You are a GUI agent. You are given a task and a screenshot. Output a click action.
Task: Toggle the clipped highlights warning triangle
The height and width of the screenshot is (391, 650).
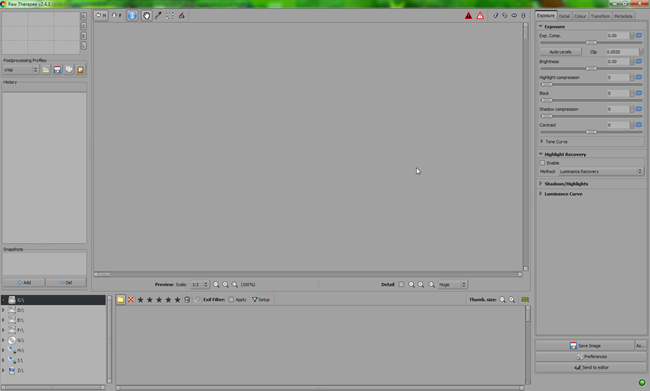480,16
